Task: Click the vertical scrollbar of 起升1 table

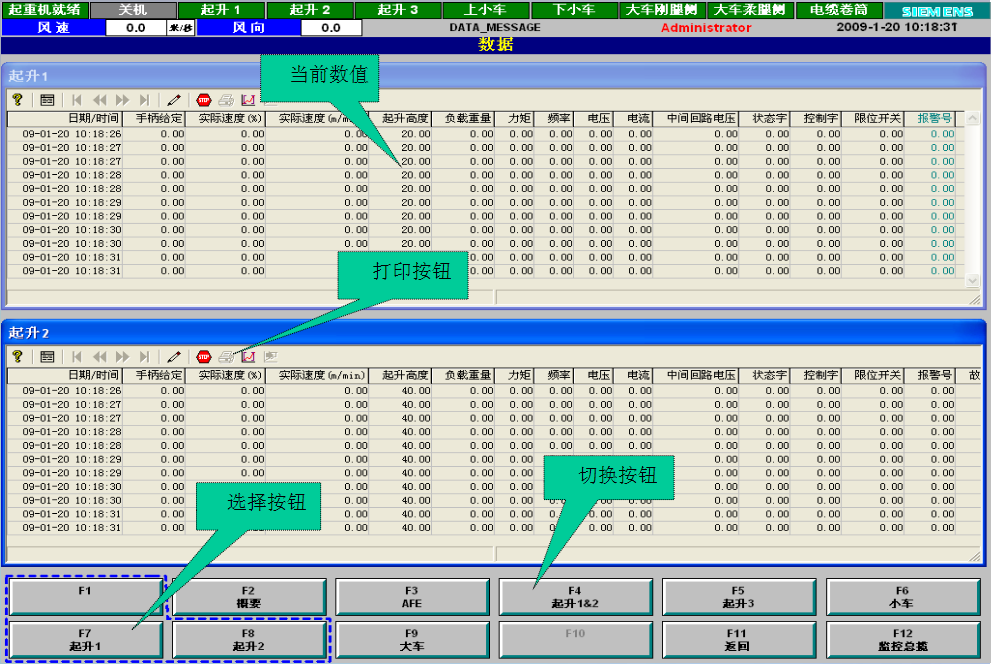Action: click(x=973, y=200)
